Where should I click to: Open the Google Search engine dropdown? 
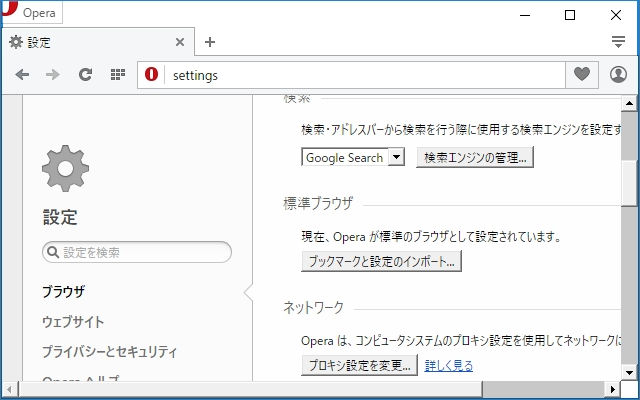click(x=353, y=157)
